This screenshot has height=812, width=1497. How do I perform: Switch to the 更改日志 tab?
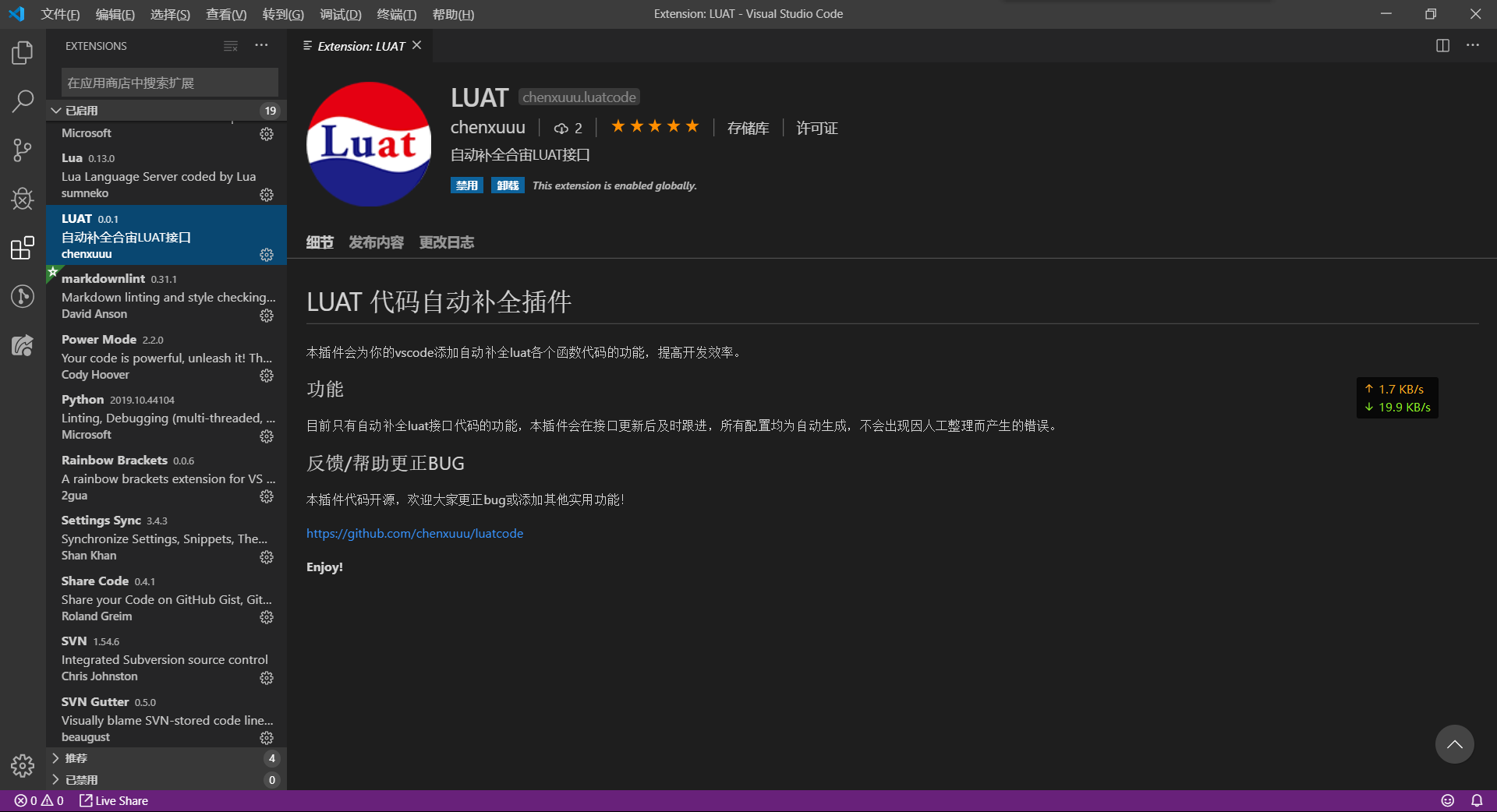(447, 242)
